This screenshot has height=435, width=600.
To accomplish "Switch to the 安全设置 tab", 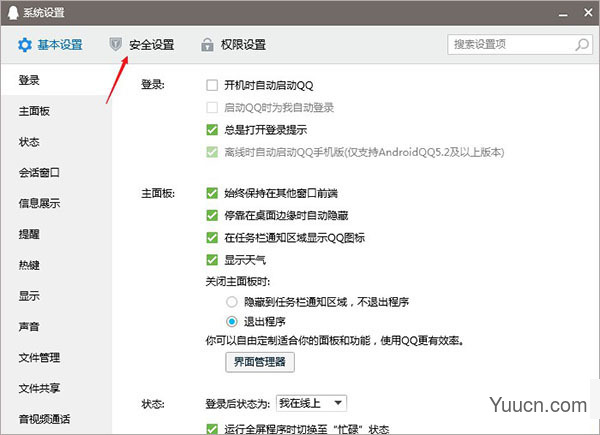I will click(x=142, y=45).
